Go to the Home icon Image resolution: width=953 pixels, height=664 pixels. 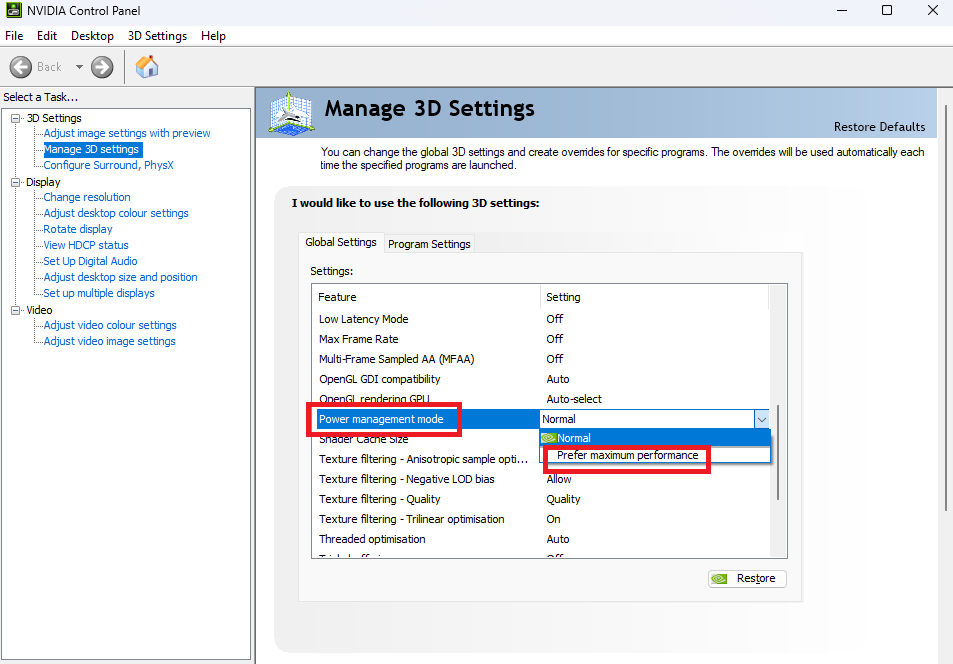146,67
